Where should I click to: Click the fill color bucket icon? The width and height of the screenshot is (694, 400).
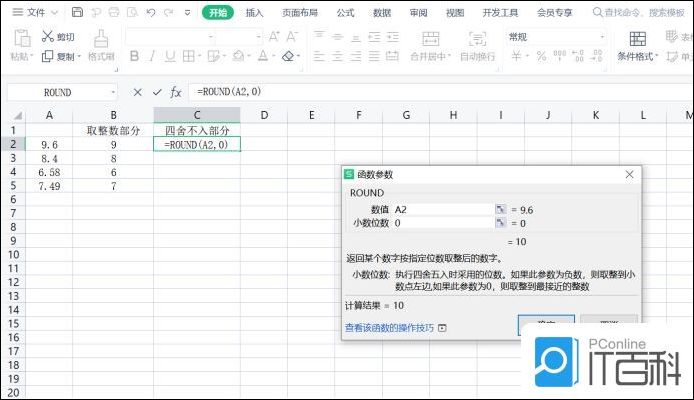tap(239, 56)
